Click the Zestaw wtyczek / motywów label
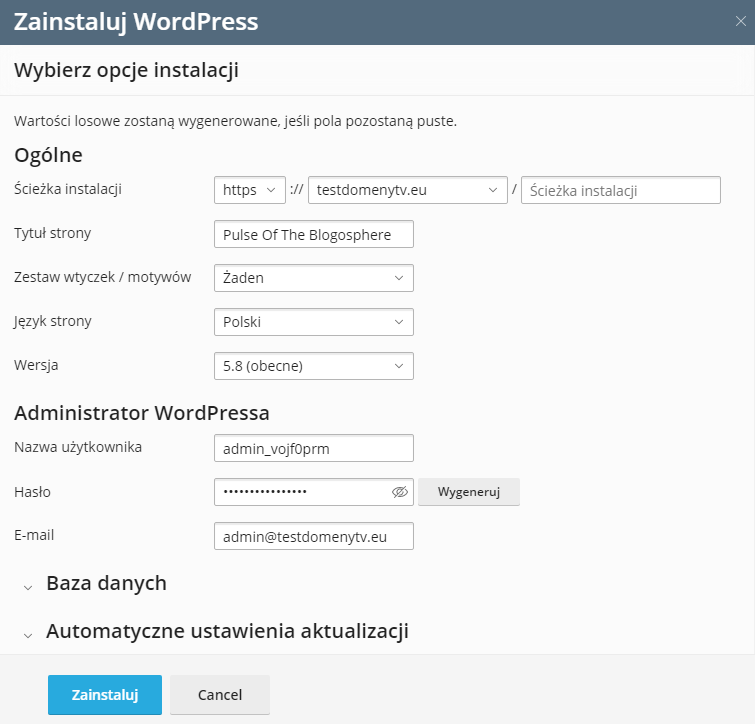Image resolution: width=755 pixels, height=724 pixels. pyautogui.click(x=103, y=277)
